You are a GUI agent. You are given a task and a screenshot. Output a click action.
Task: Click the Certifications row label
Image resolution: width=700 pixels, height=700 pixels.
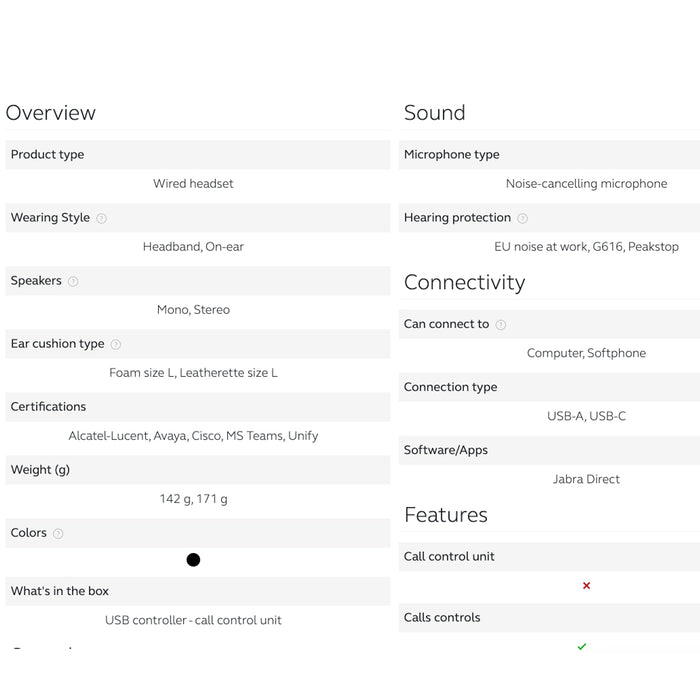point(49,407)
